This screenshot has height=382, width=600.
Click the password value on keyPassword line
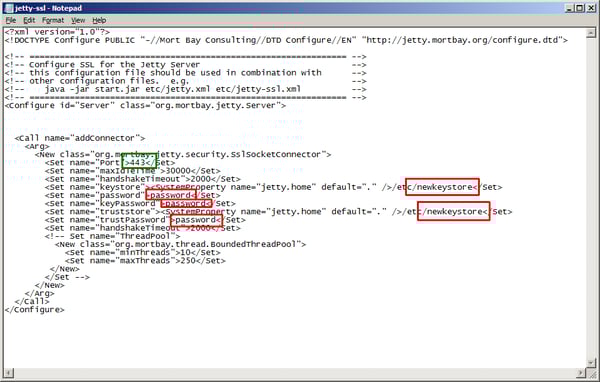coord(186,203)
